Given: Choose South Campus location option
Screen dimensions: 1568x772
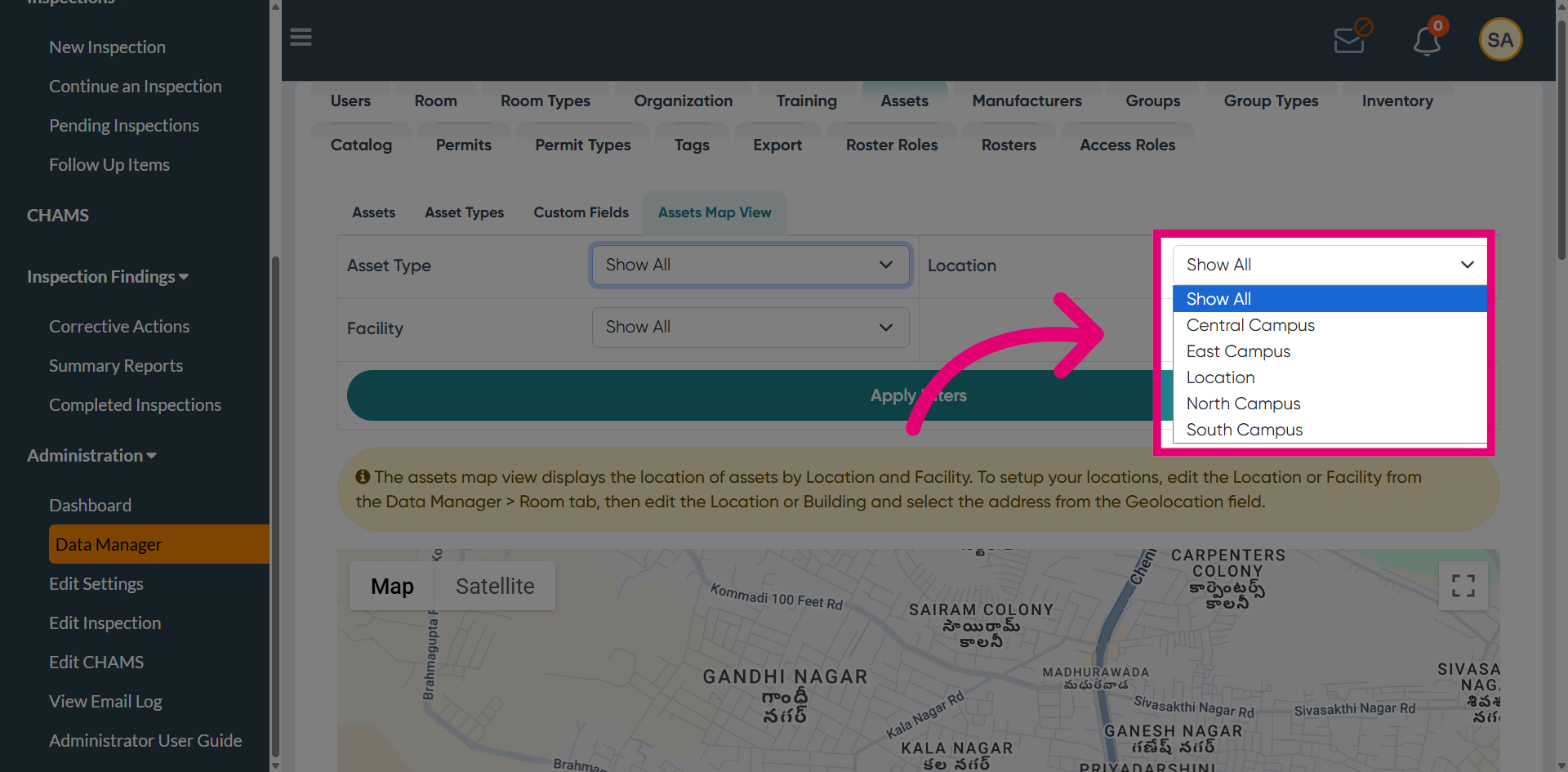Looking at the screenshot, I should 1330,430.
